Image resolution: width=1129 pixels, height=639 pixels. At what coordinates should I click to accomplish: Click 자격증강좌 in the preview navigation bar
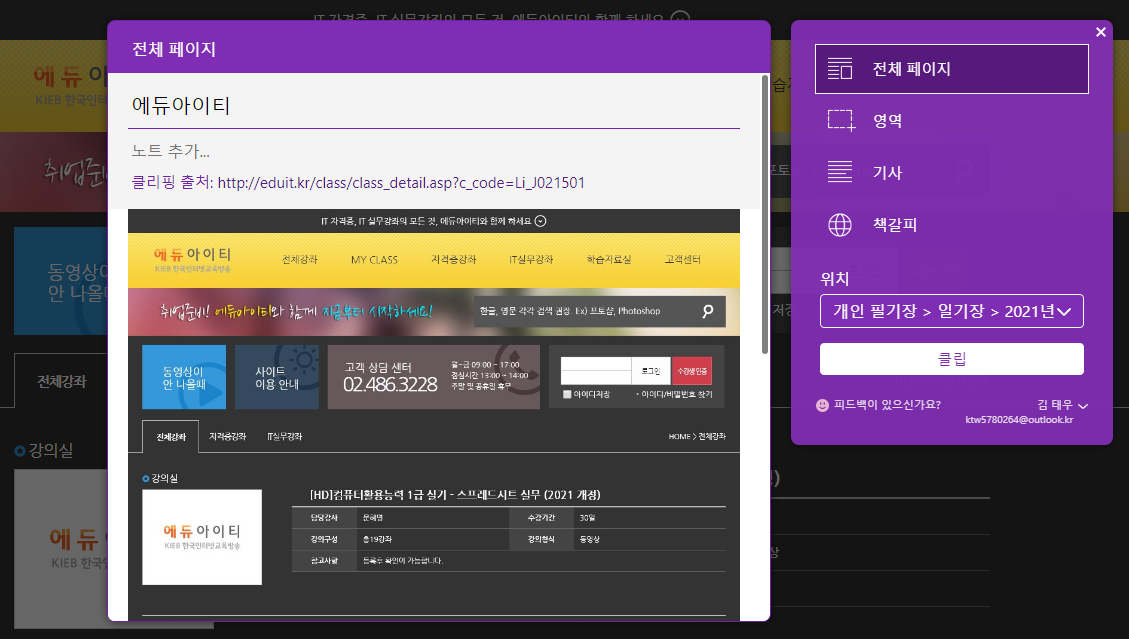pos(454,259)
